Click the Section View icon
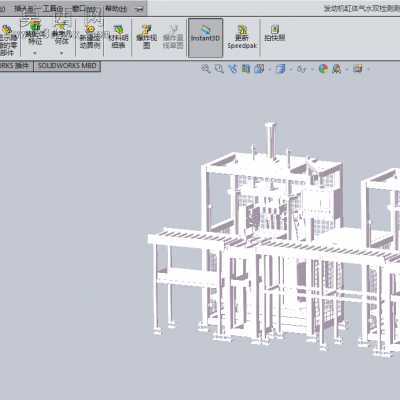This screenshot has height=400, width=400. point(246,69)
